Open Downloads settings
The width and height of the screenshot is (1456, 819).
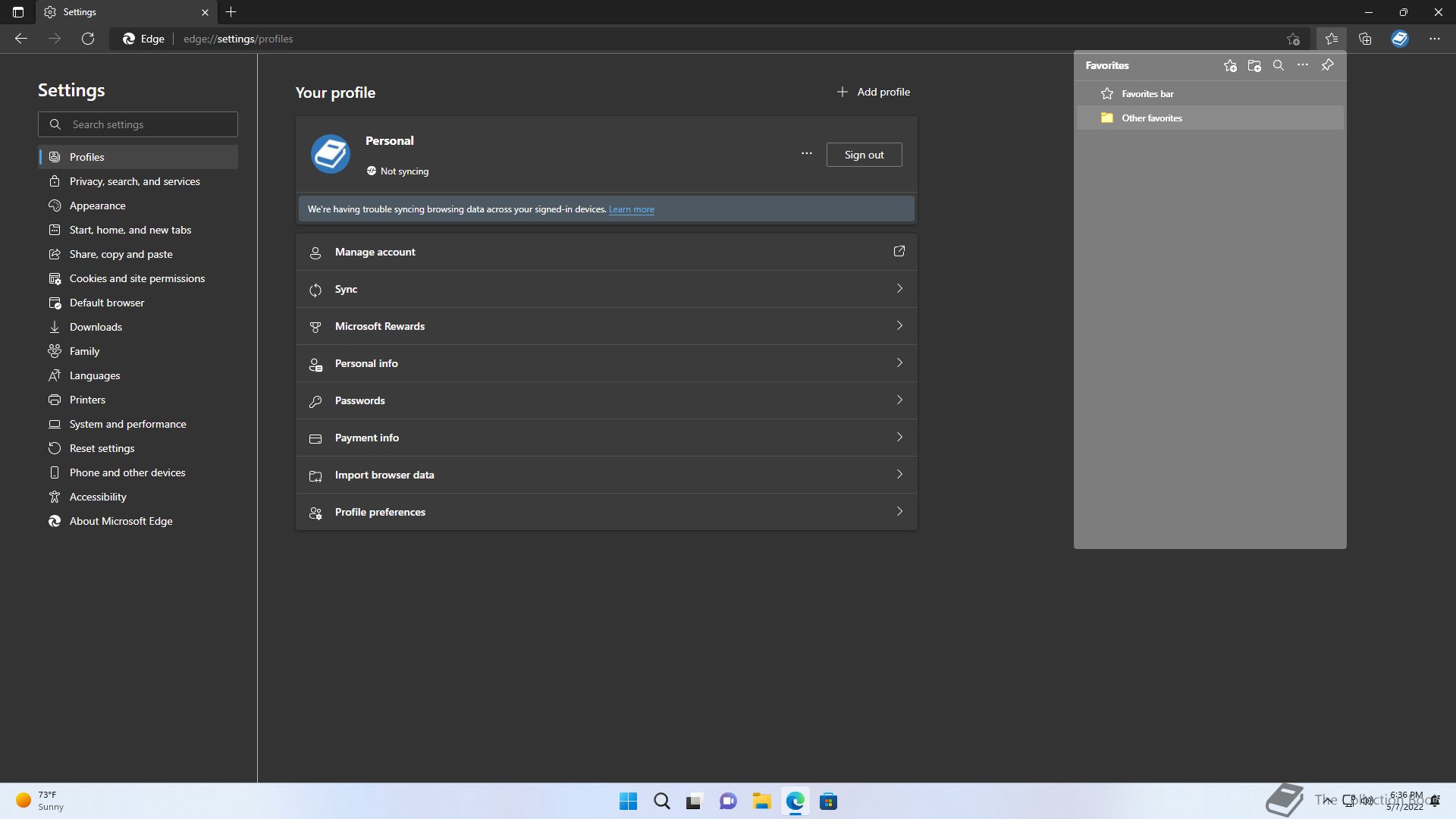[138, 327]
